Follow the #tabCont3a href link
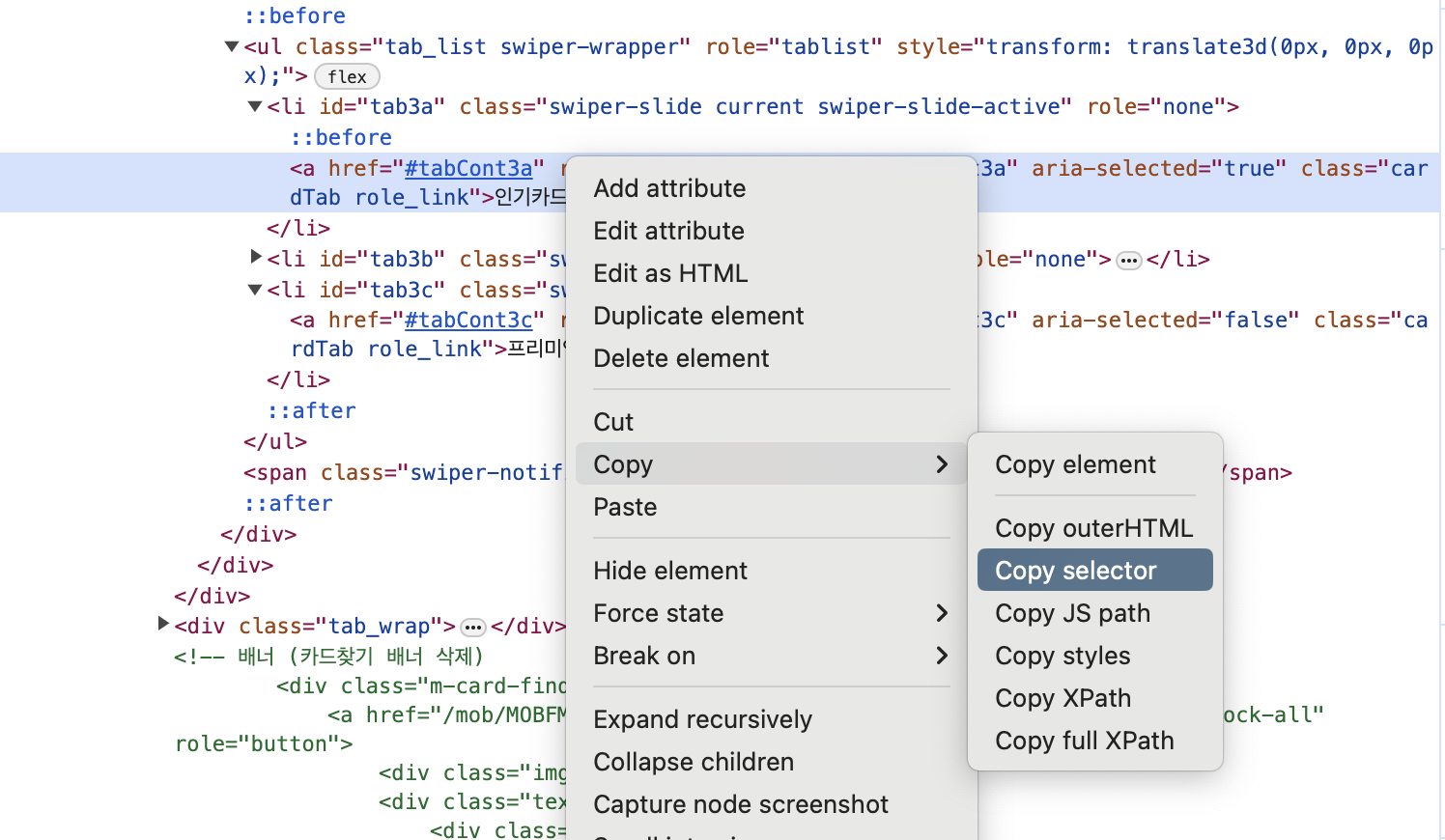Screen dimensions: 1445x840 (x=468, y=168)
